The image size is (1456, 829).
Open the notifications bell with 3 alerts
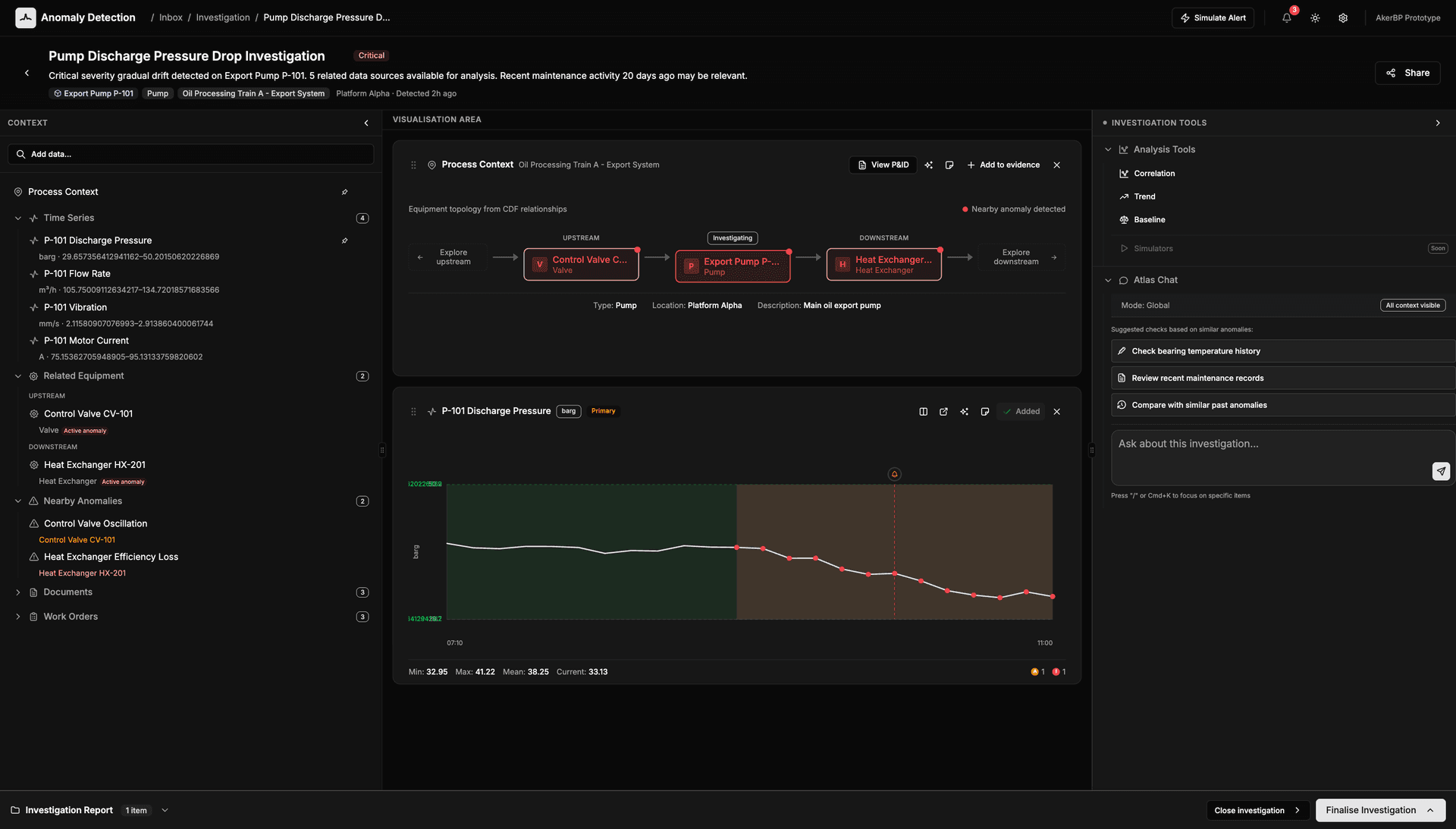pos(1286,17)
